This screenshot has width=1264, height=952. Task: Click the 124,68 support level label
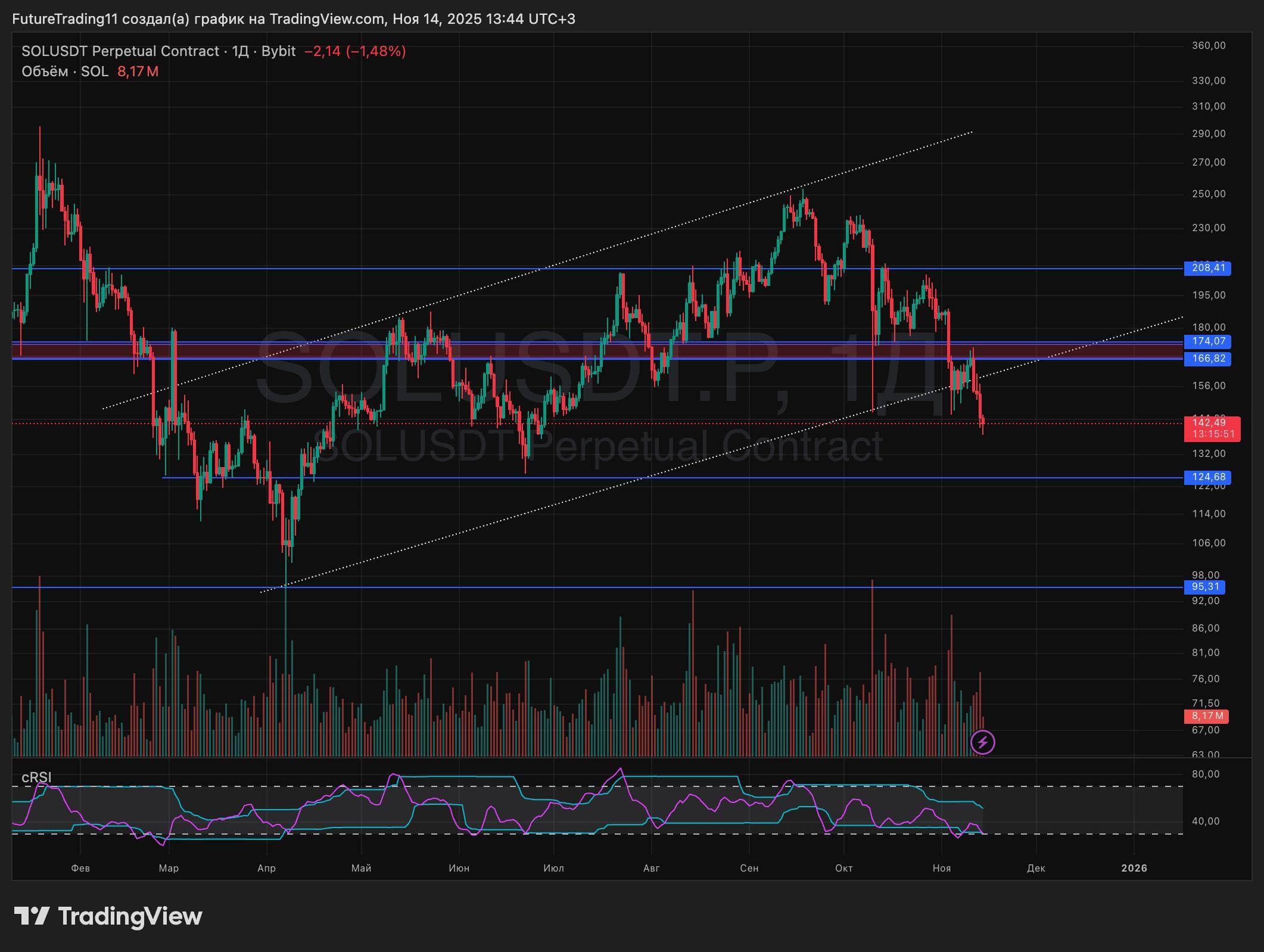[1208, 477]
